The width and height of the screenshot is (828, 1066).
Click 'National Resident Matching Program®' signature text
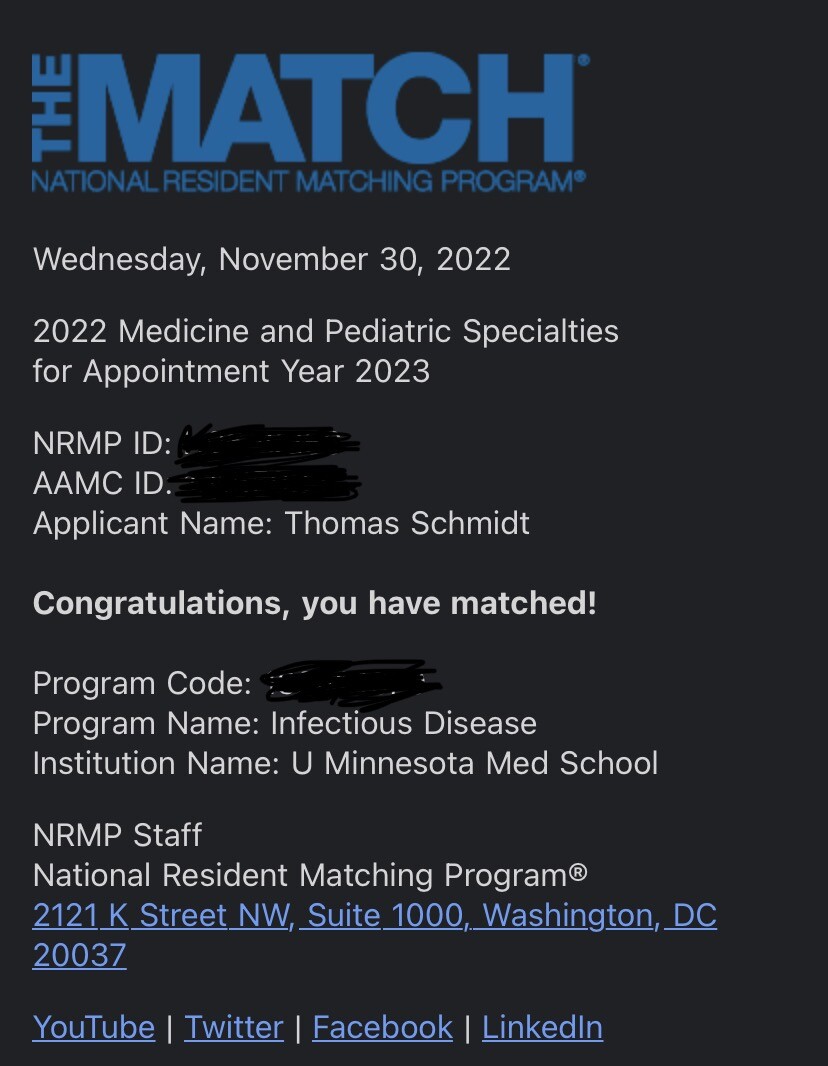coord(310,875)
